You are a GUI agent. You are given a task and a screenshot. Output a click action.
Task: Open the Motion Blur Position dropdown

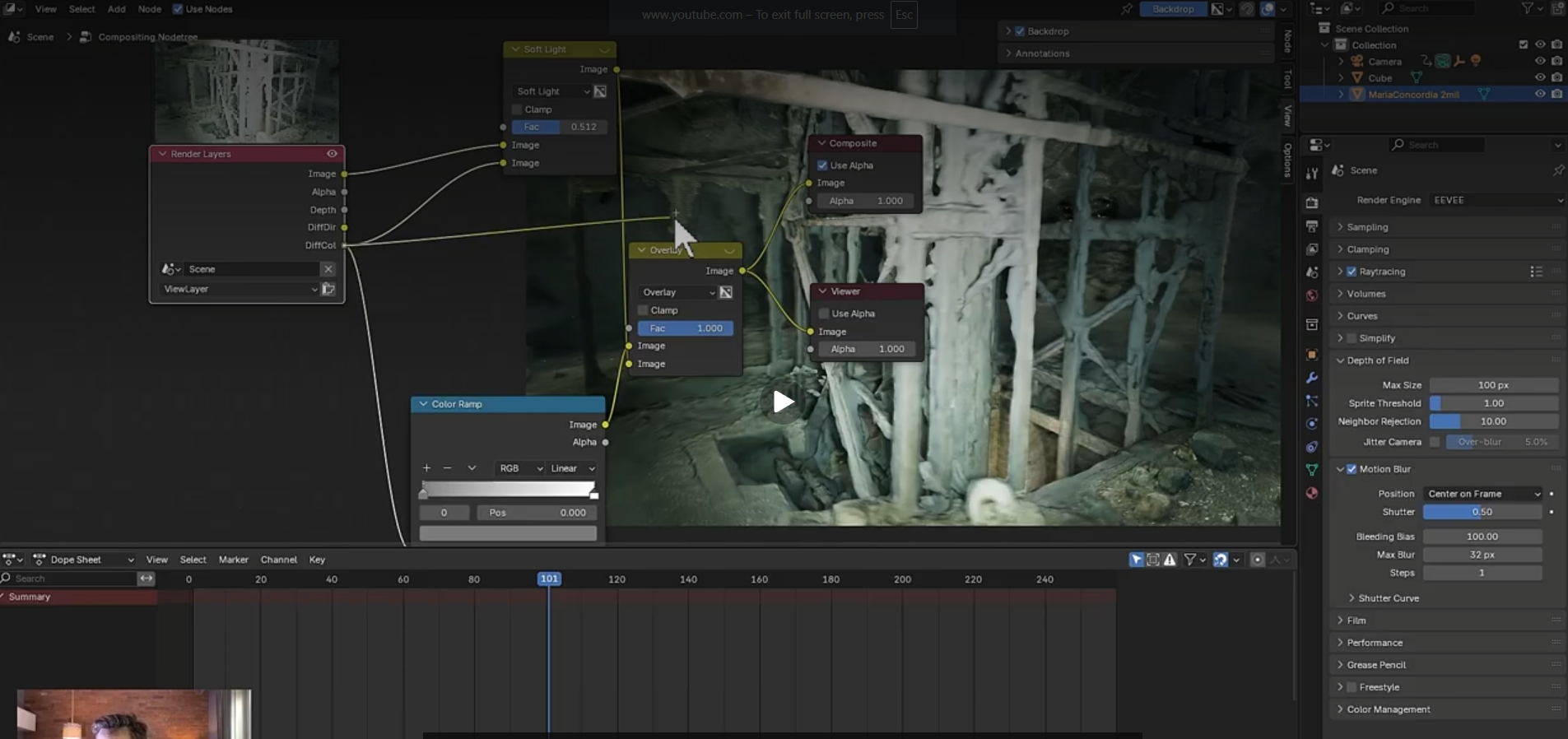(x=1482, y=494)
